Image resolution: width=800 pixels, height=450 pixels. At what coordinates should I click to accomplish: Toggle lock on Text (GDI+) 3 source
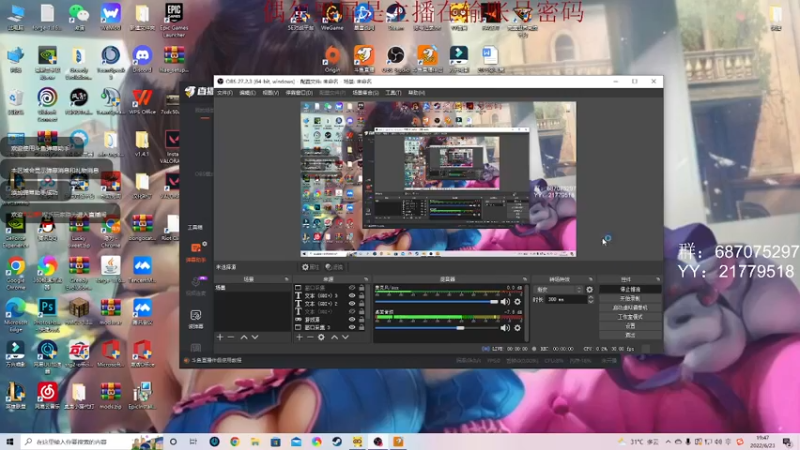361,295
